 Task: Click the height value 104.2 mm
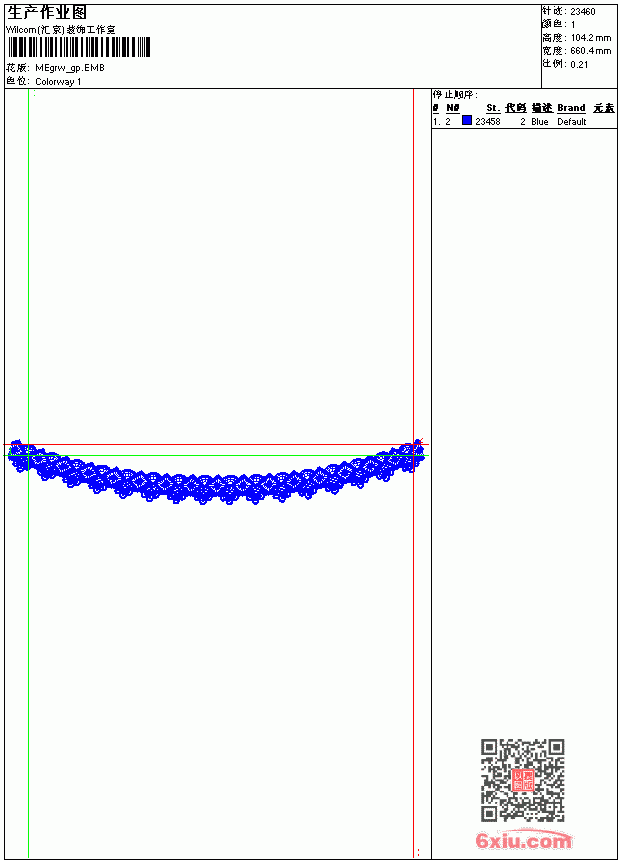[591, 38]
